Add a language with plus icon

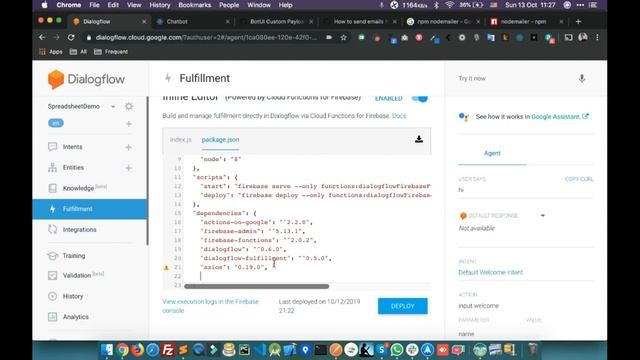tap(129, 124)
